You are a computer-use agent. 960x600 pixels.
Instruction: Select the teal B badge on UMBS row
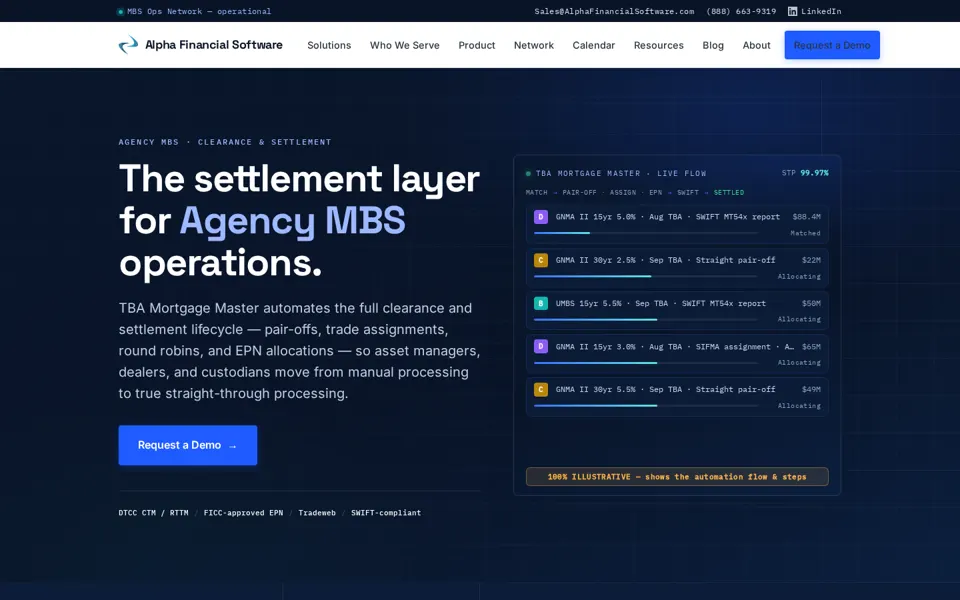(541, 303)
